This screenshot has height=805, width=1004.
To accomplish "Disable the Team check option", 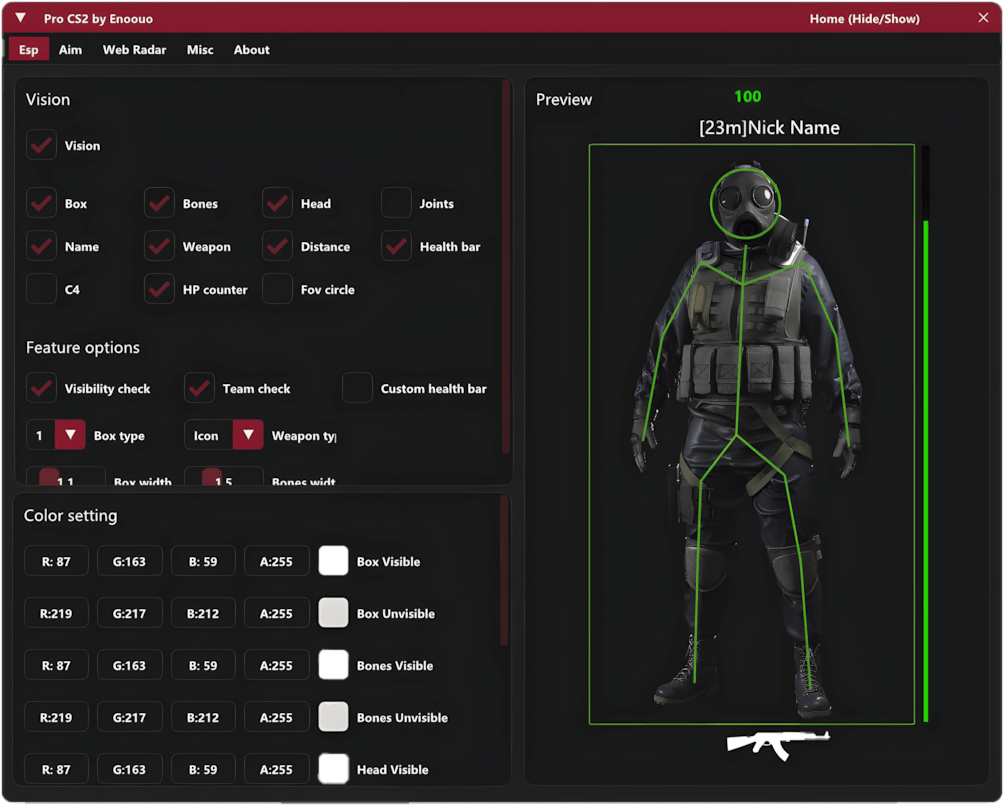I will (199, 388).
